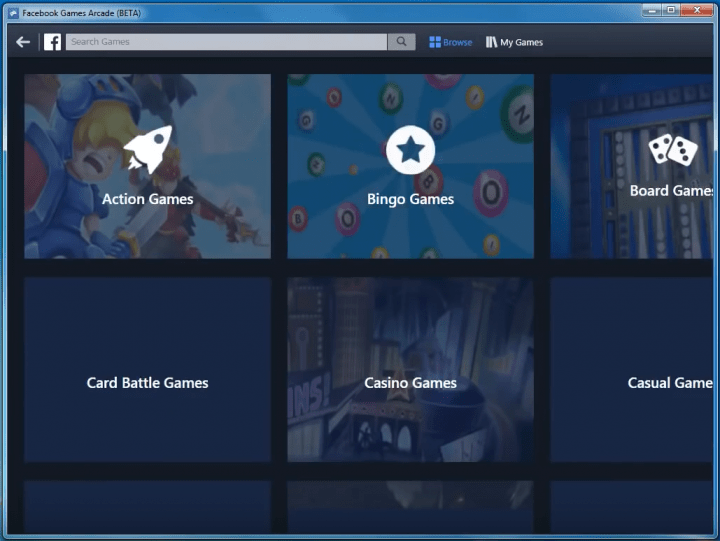Open the Casino Games tile
The height and width of the screenshot is (541, 720).
click(411, 369)
